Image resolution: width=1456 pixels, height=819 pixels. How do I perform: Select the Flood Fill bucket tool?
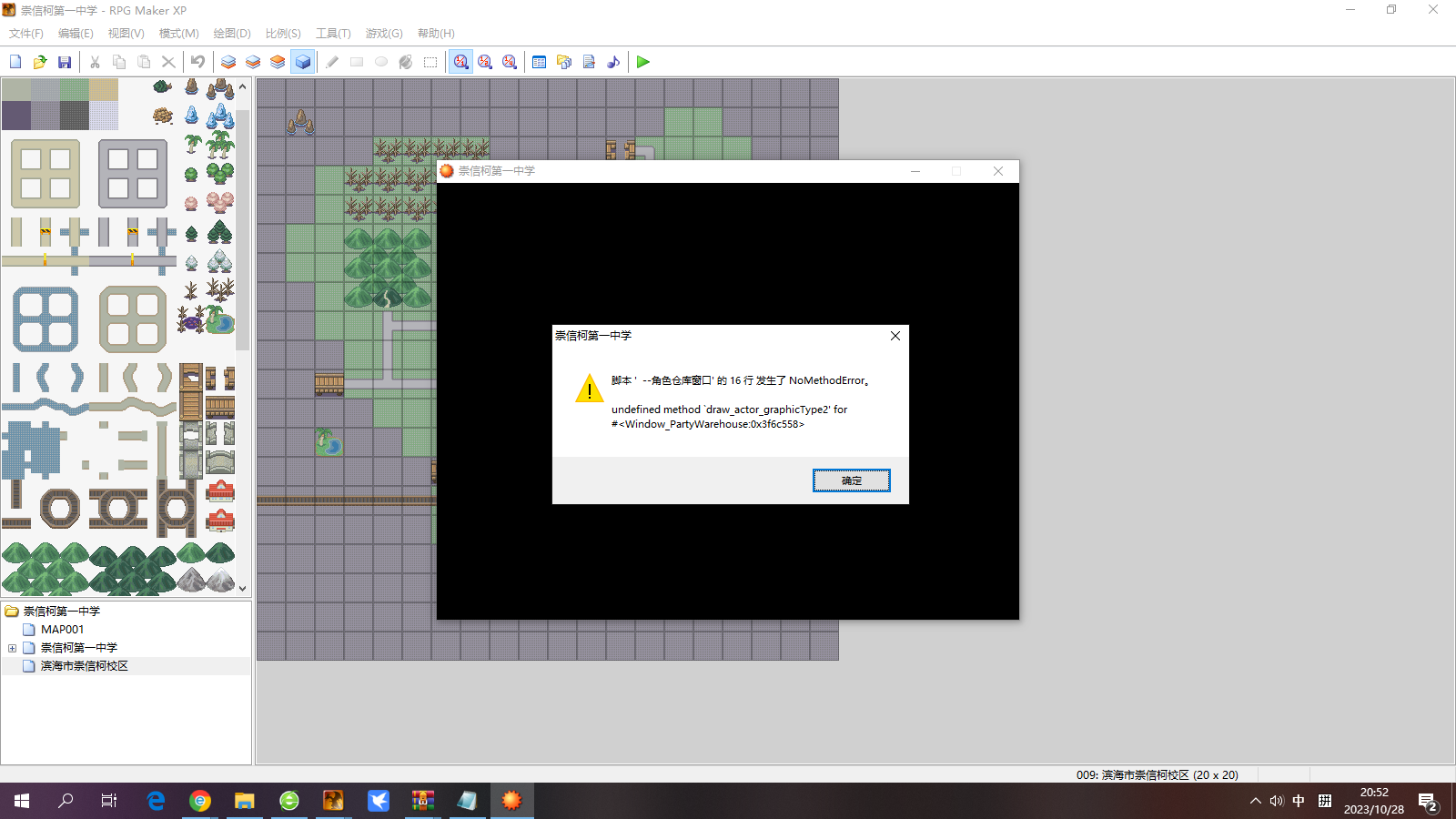tap(406, 62)
